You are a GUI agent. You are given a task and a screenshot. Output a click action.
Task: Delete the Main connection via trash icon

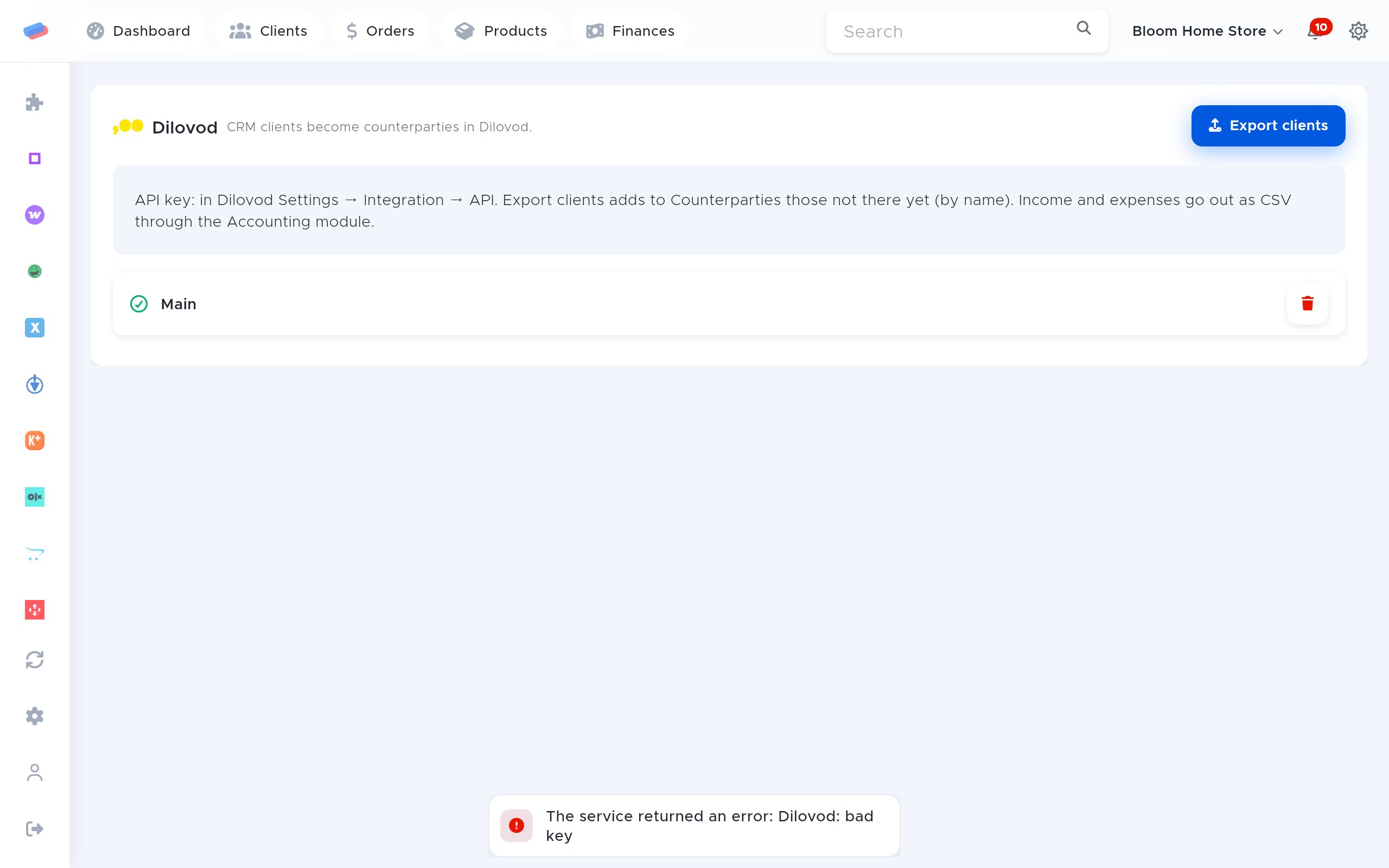1308,304
